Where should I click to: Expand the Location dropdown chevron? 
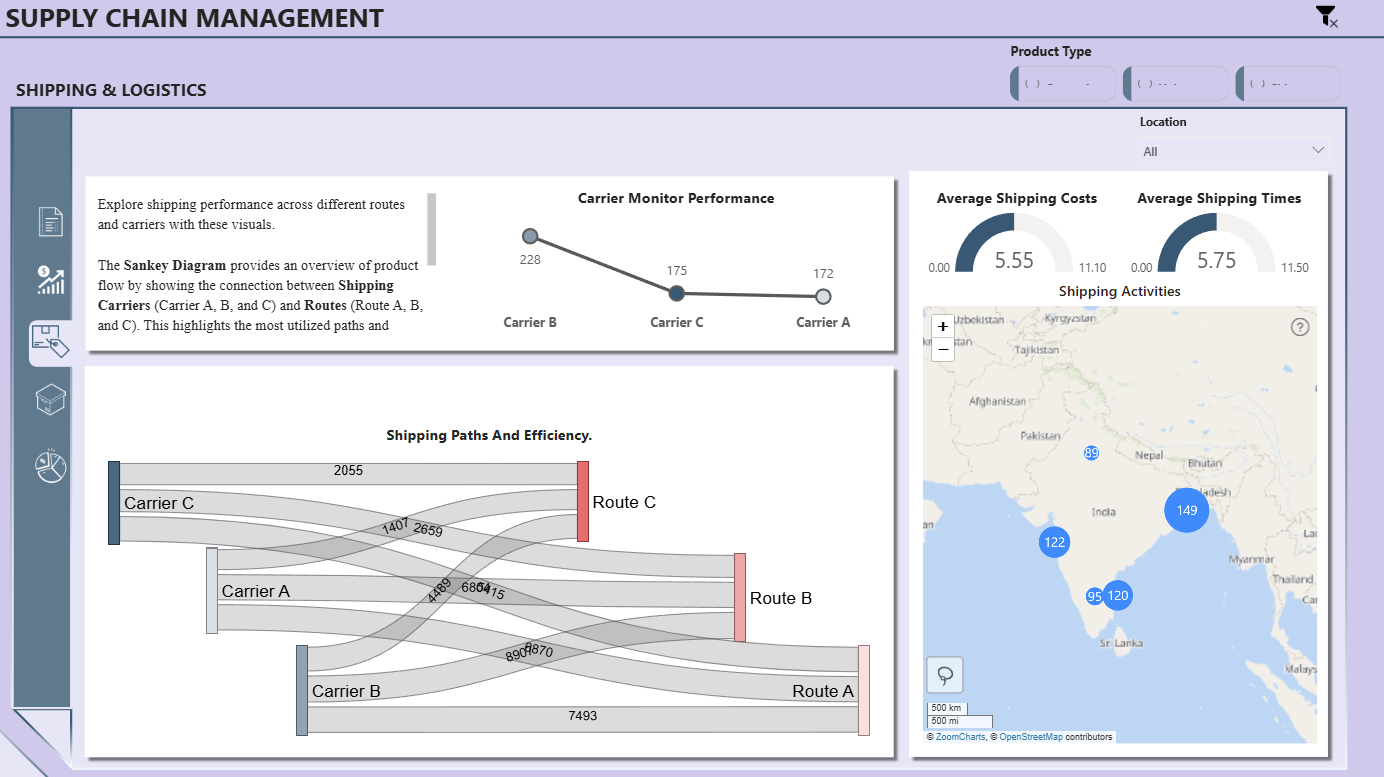tap(1316, 151)
